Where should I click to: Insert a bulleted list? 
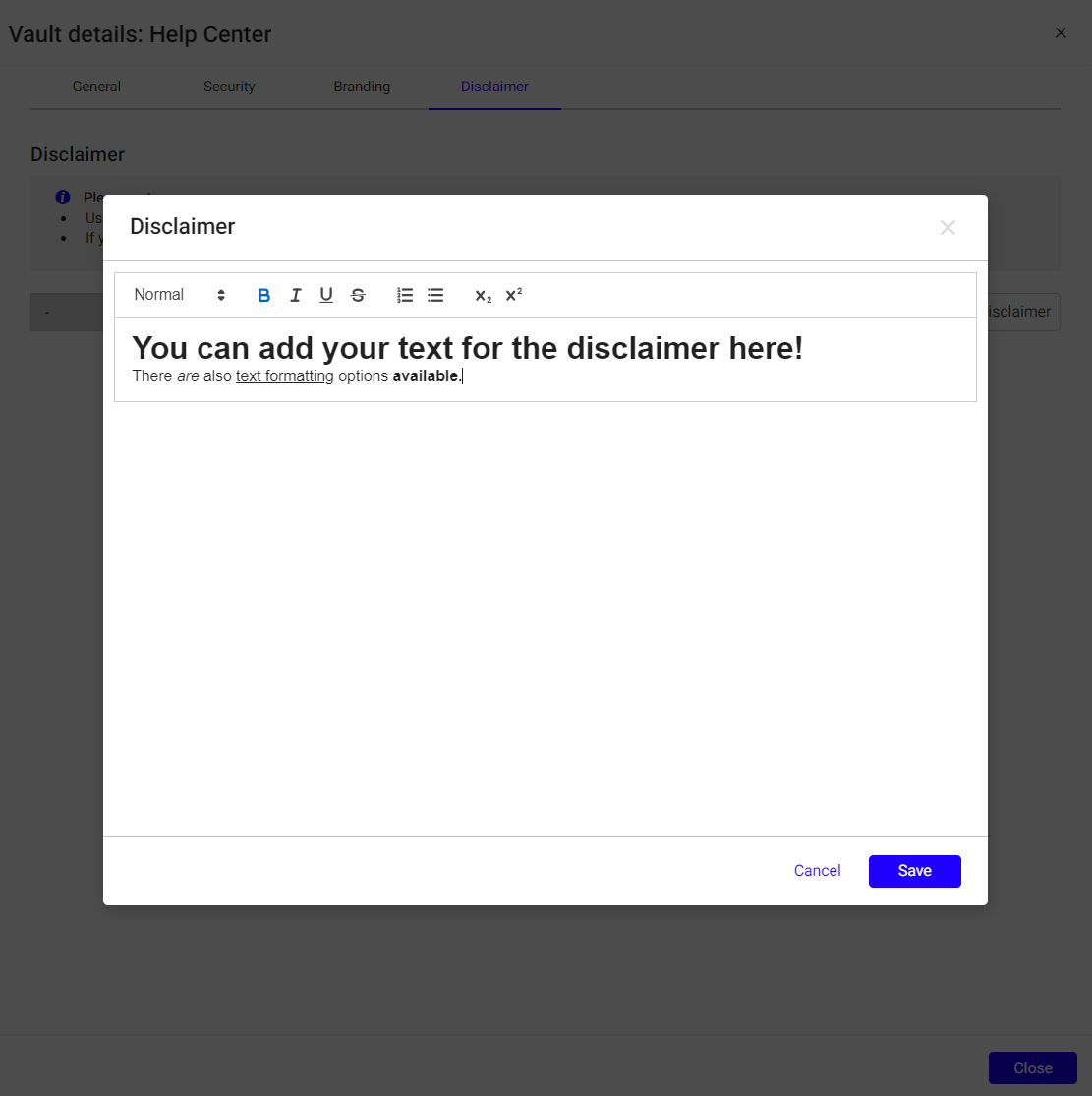pyautogui.click(x=435, y=295)
